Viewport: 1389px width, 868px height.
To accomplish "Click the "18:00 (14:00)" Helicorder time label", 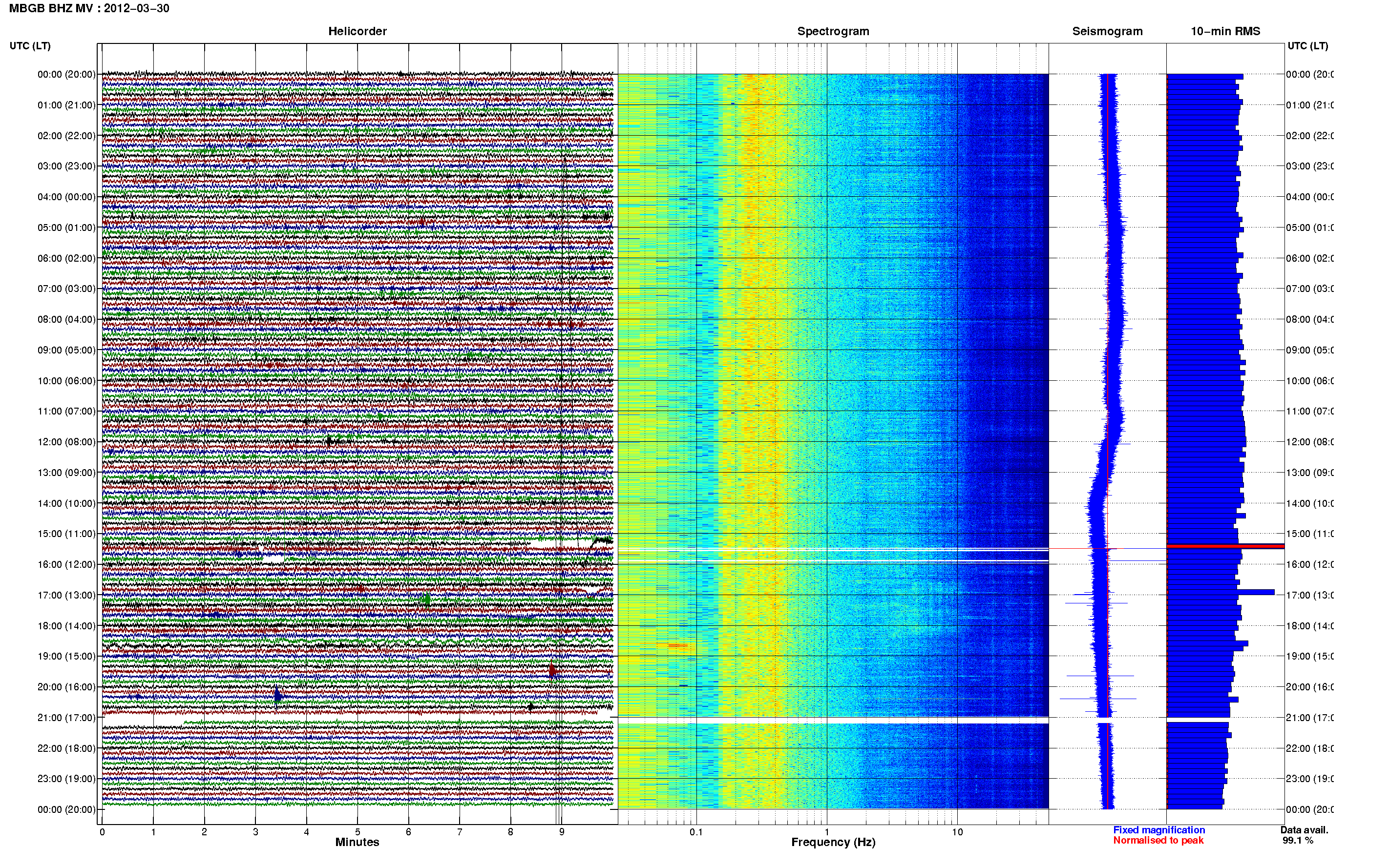I will (x=66, y=626).
